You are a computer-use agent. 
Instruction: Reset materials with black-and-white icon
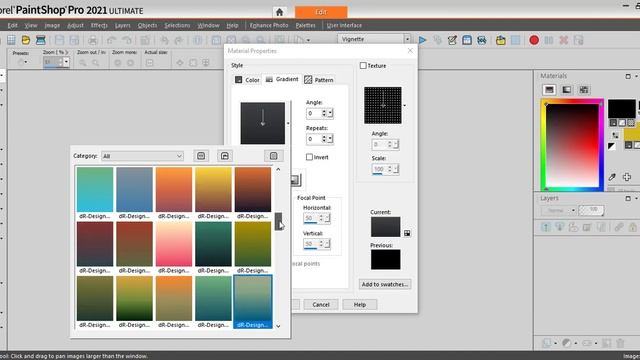tap(611, 146)
